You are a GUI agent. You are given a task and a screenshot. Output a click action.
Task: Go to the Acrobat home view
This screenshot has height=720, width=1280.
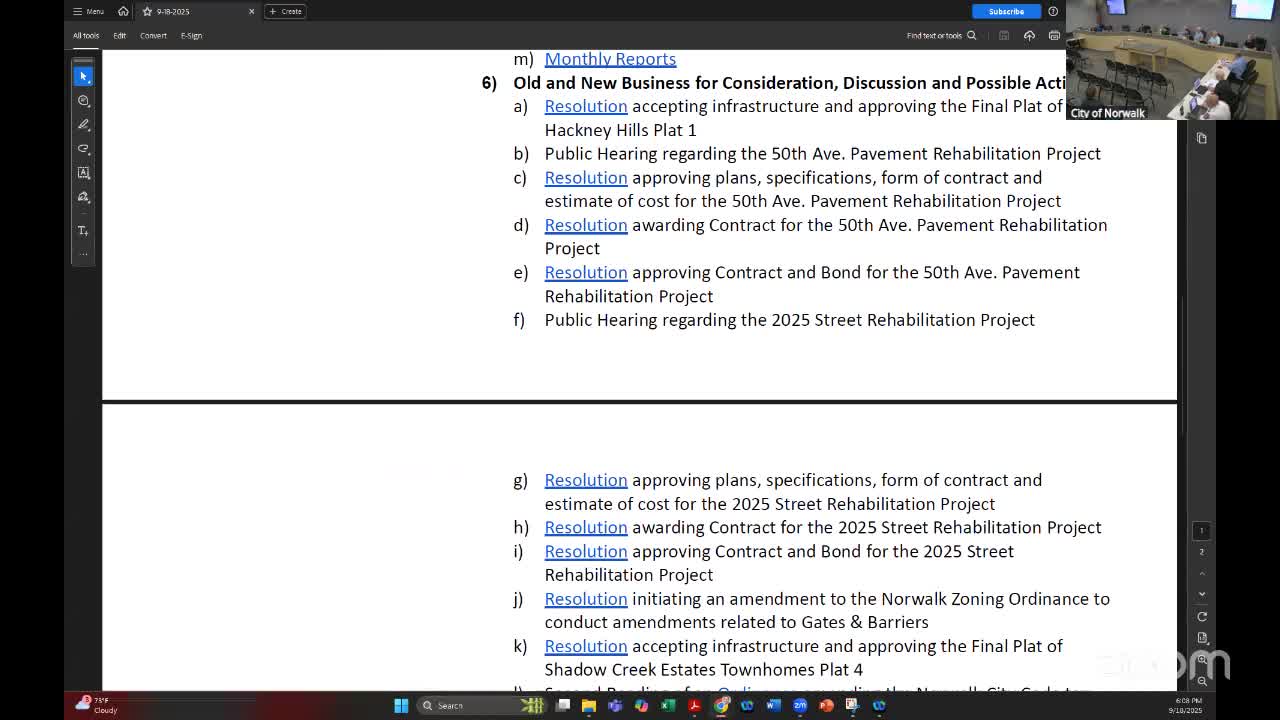click(x=123, y=11)
